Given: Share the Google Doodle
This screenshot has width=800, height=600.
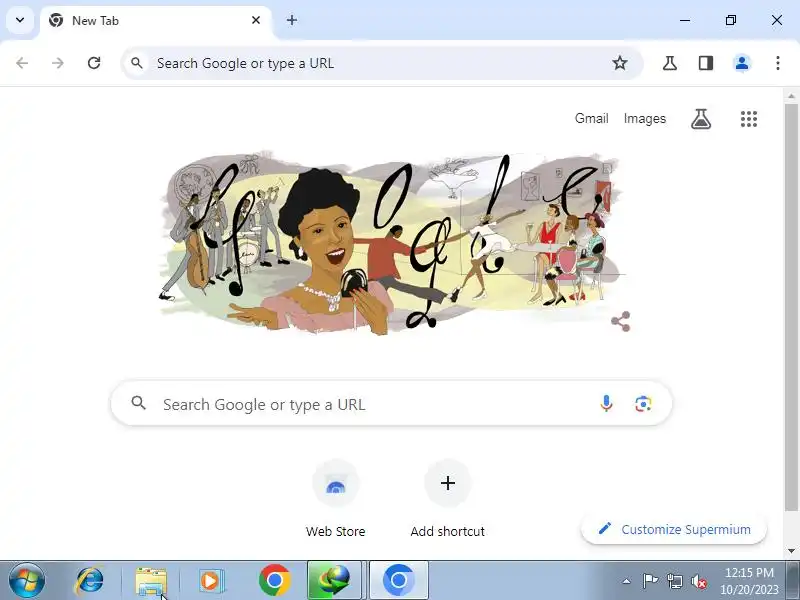Looking at the screenshot, I should point(620,321).
